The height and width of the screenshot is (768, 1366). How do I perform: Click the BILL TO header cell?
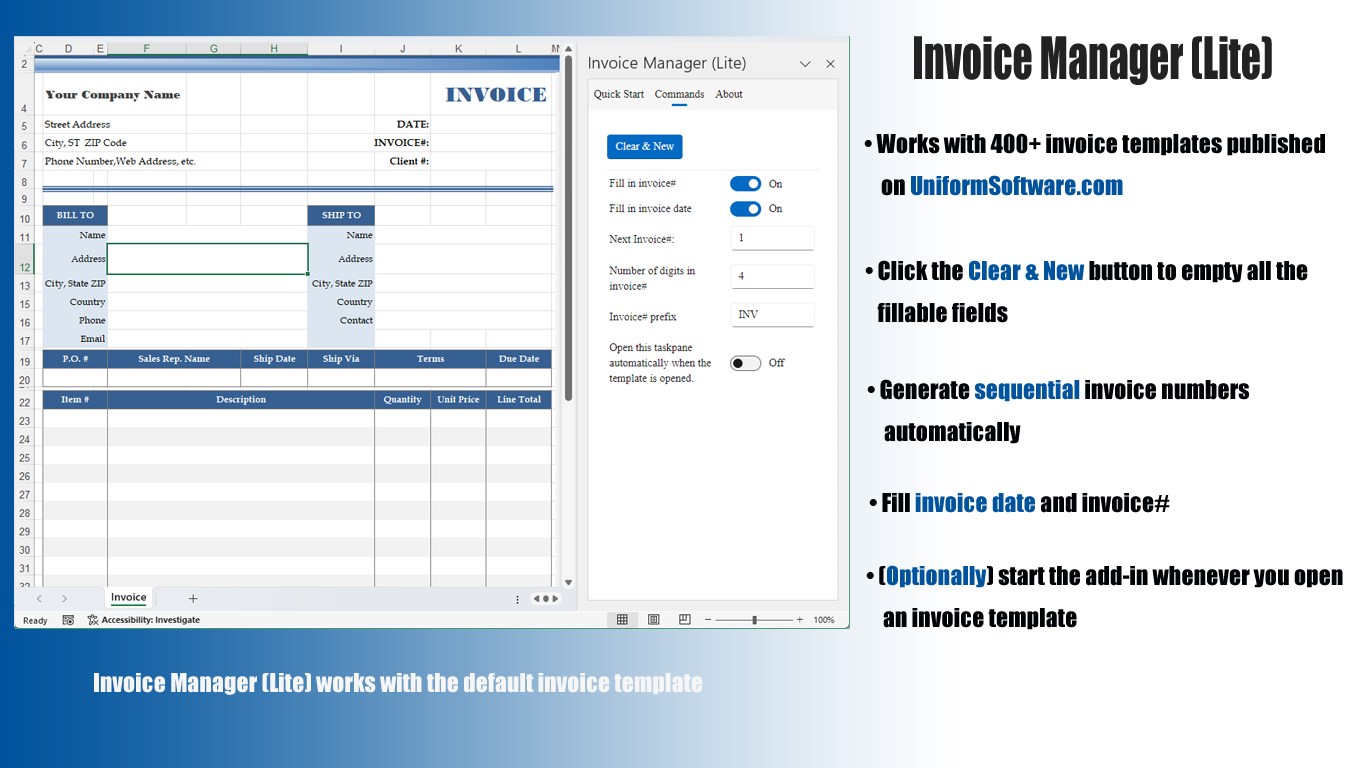click(75, 216)
